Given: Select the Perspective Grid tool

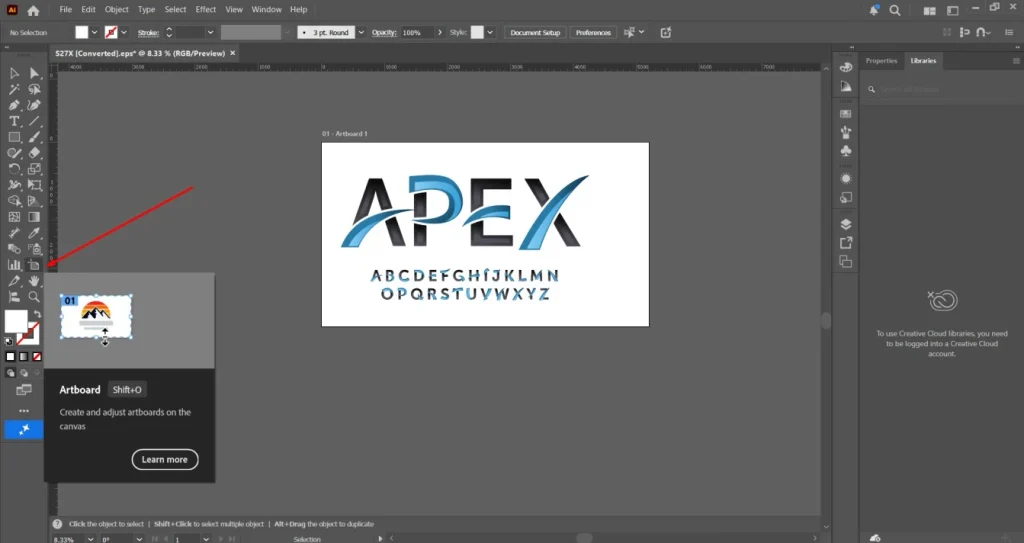Looking at the screenshot, I should click(34, 201).
